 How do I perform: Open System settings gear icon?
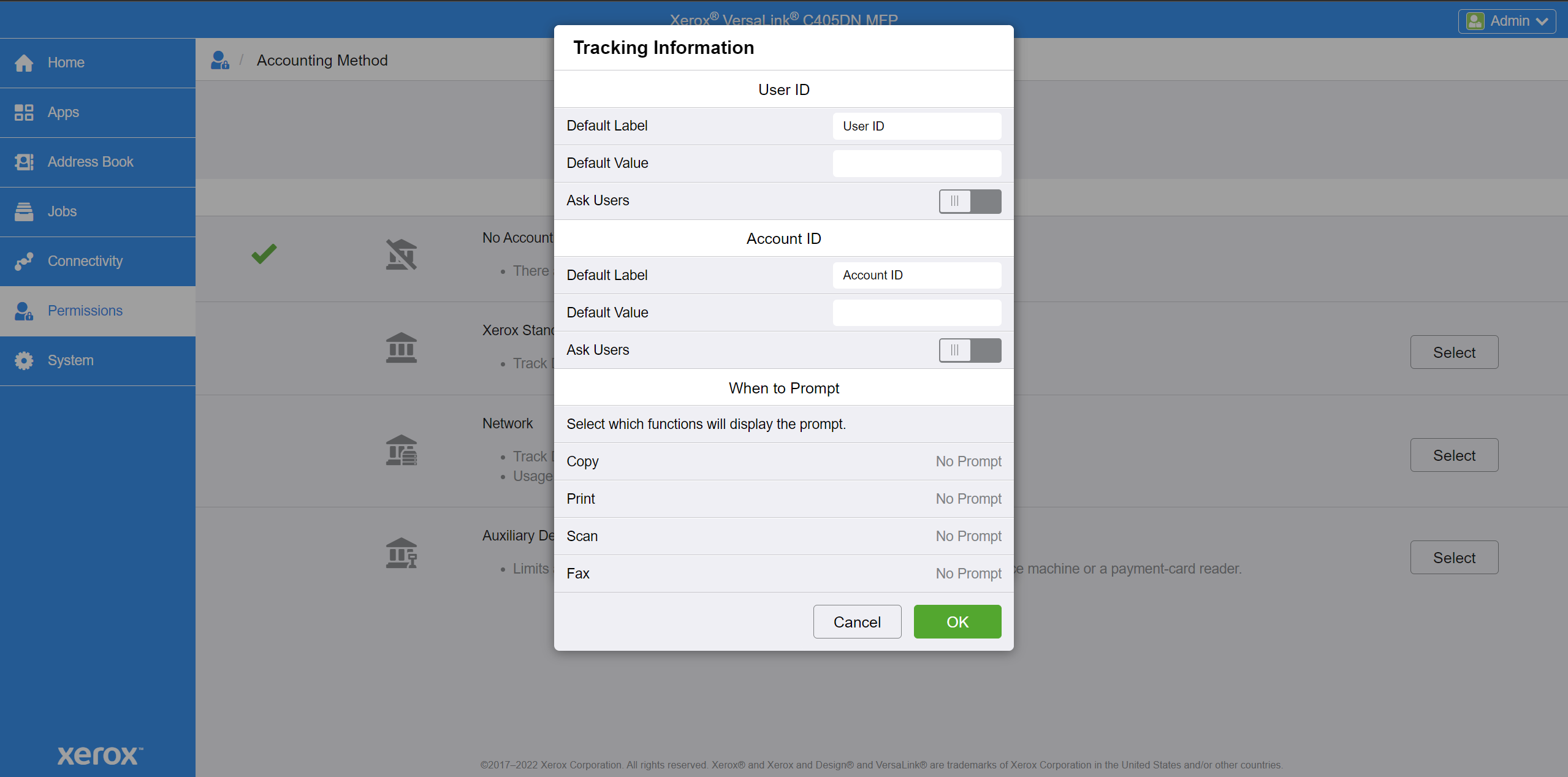(23, 360)
